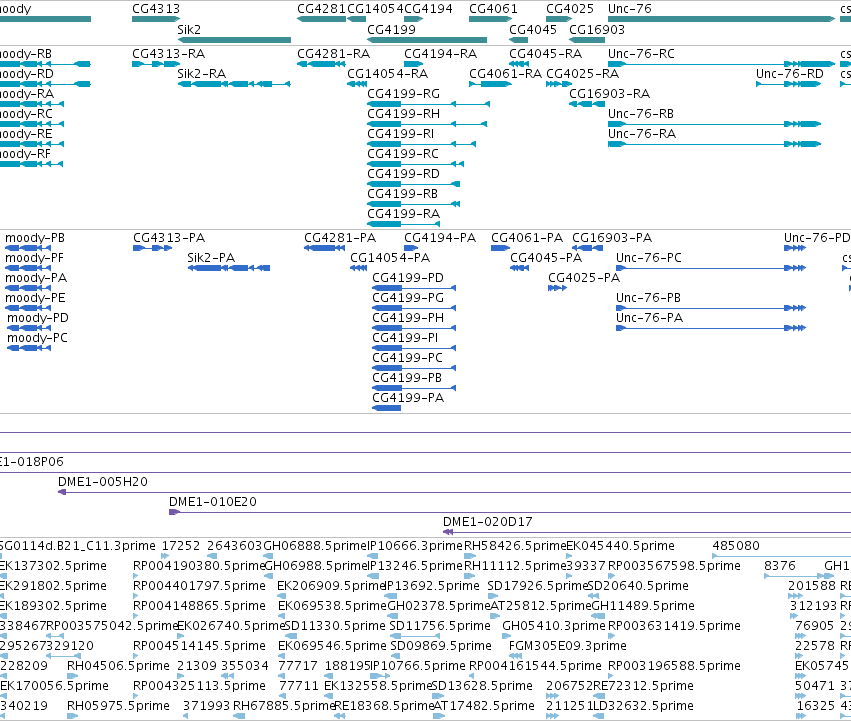This screenshot has height=721, width=851.
Task: Select the CG4194-RA transcript label
Action: 441,54
